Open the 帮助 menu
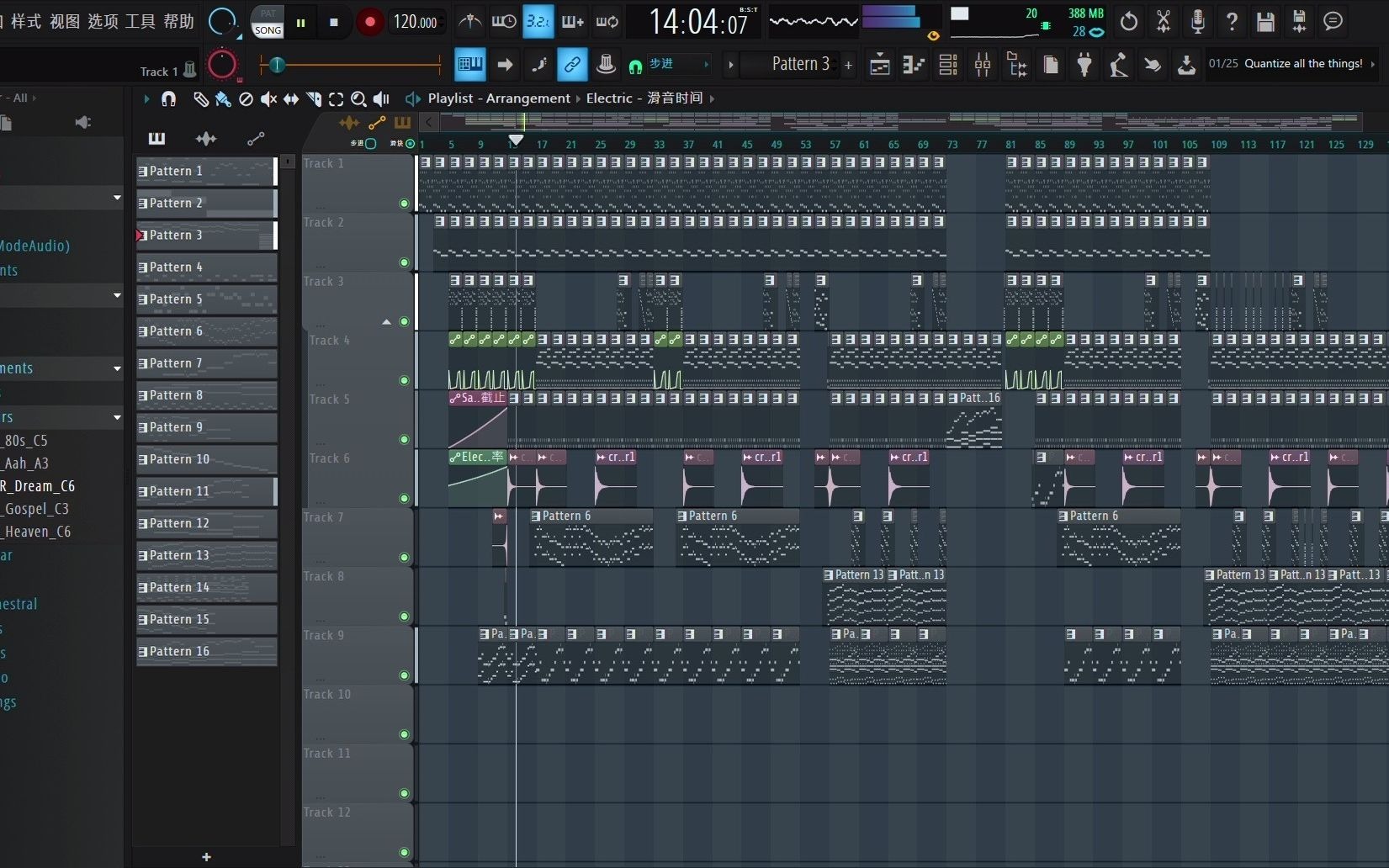 coord(178,21)
